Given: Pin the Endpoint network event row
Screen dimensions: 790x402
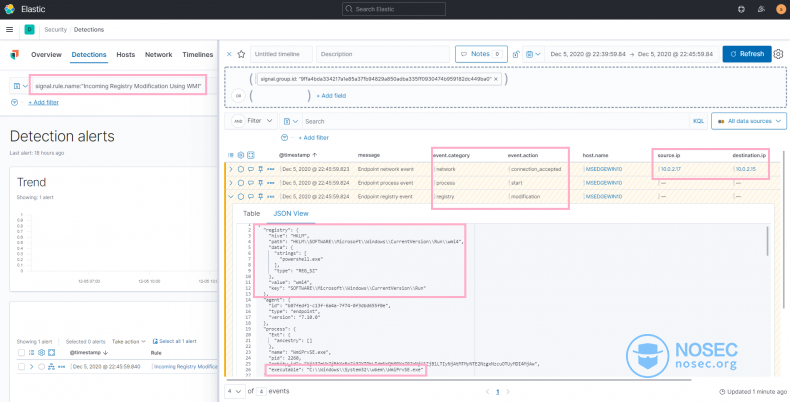Looking at the screenshot, I should (262, 169).
